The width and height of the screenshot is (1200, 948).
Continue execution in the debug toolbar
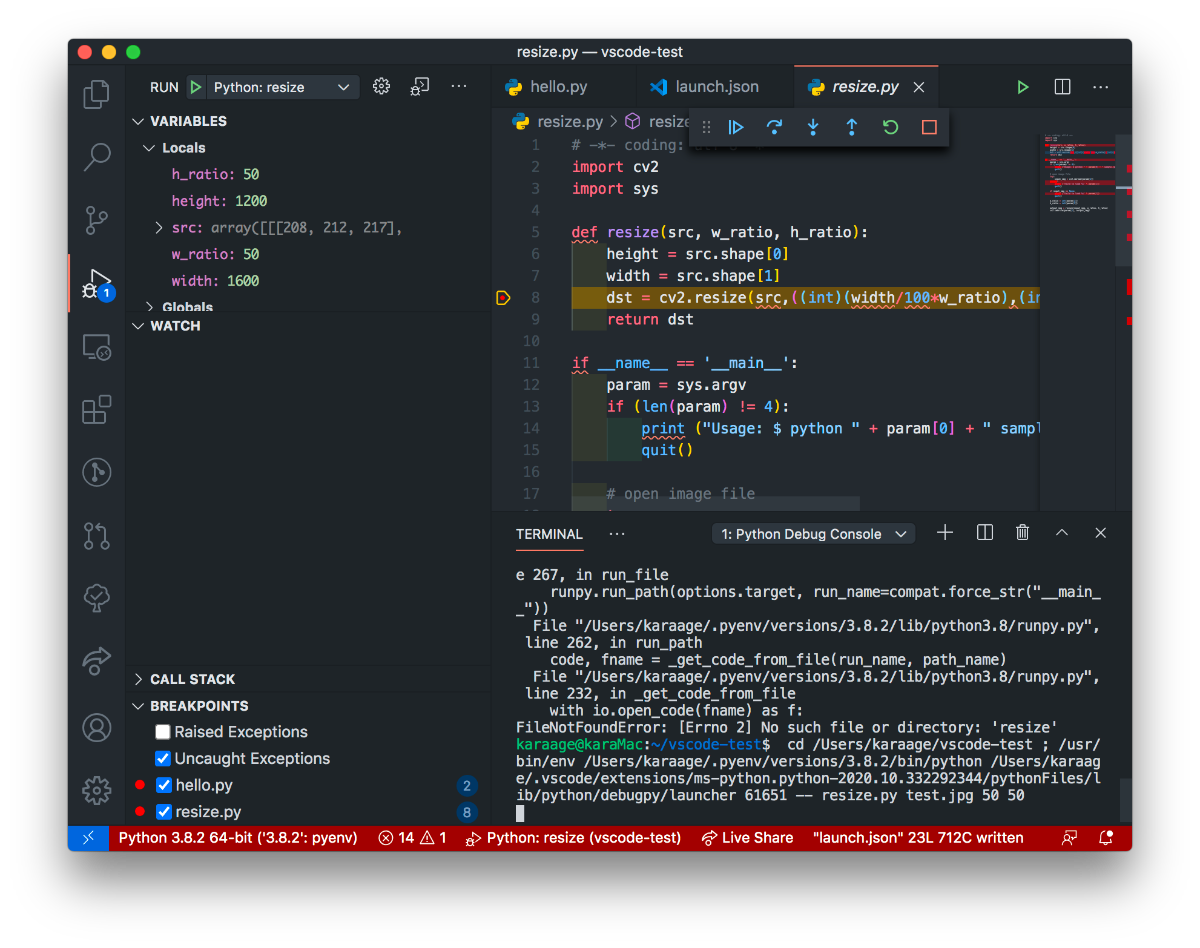736,127
